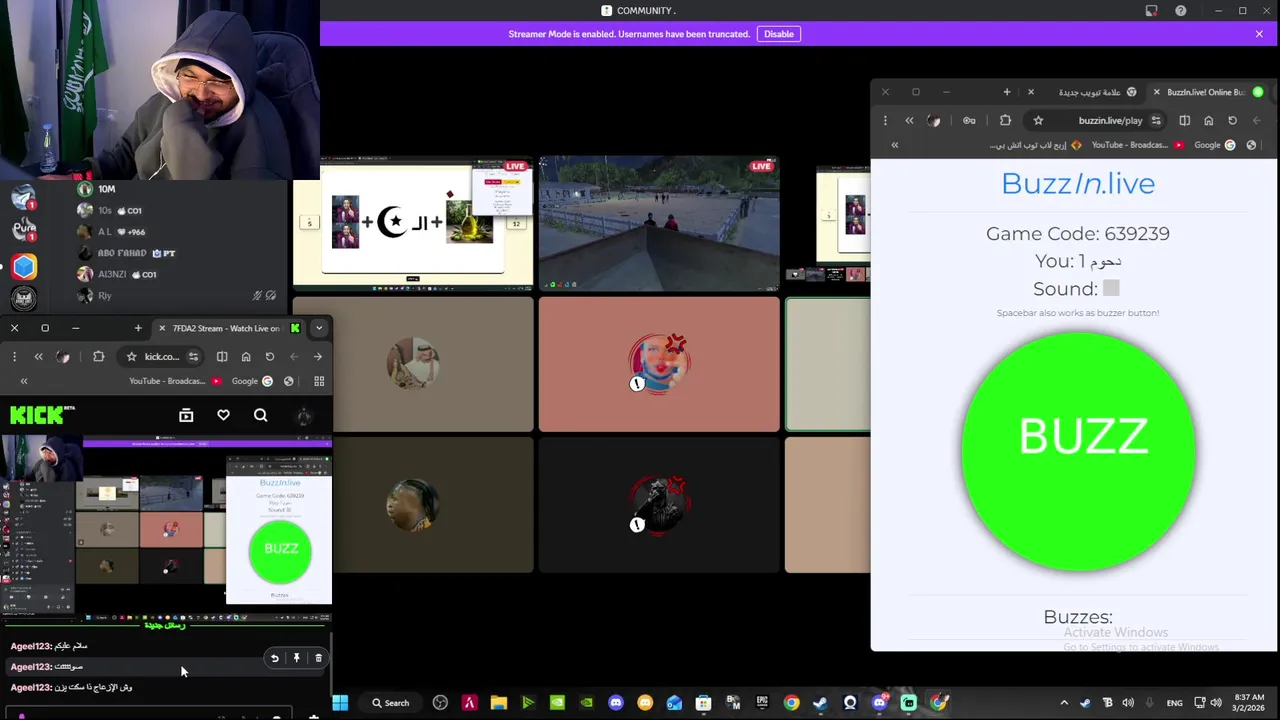
Task: Open Kick profile avatar in header
Action: (304, 415)
